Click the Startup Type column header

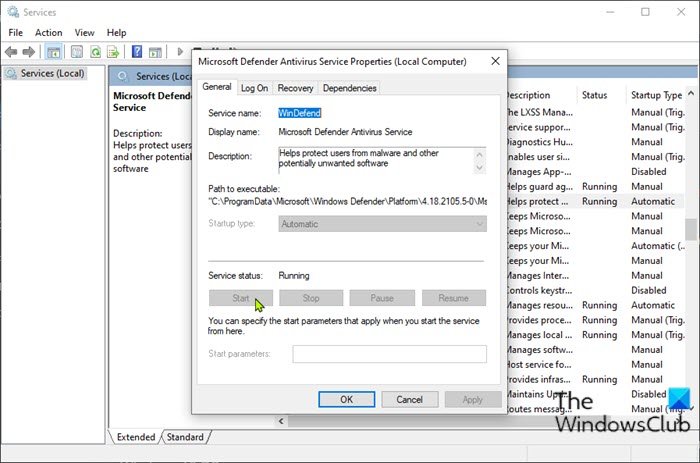pyautogui.click(x=656, y=95)
